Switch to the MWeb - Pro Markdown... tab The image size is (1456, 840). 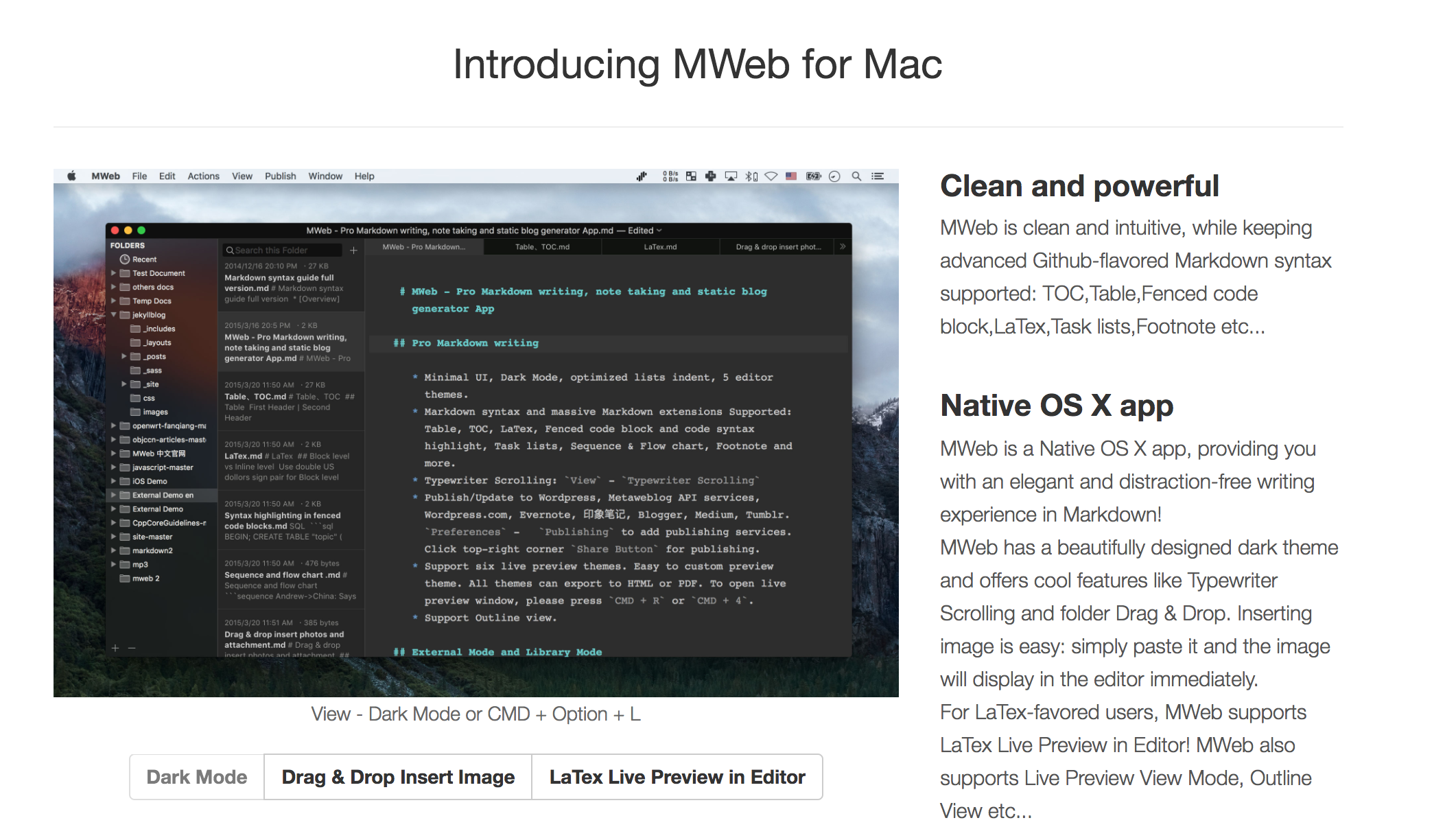[424, 247]
